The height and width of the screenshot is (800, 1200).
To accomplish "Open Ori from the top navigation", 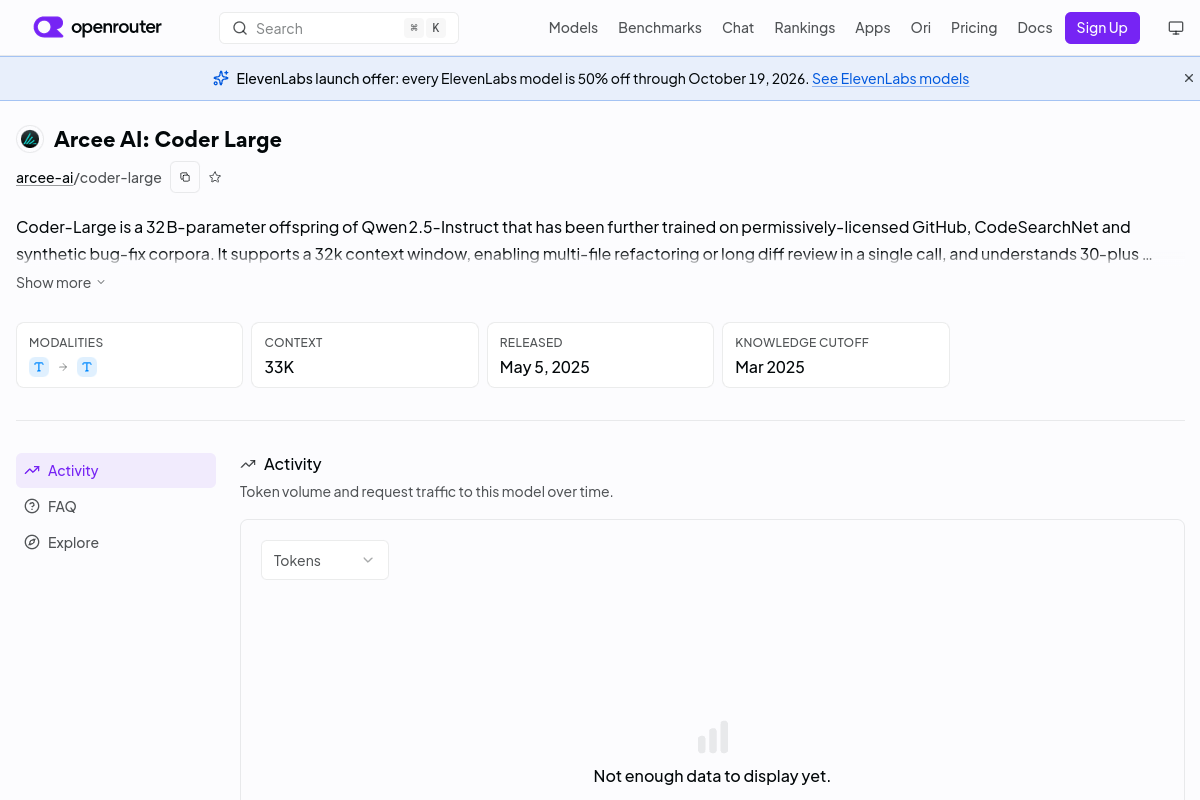I will tap(921, 28).
